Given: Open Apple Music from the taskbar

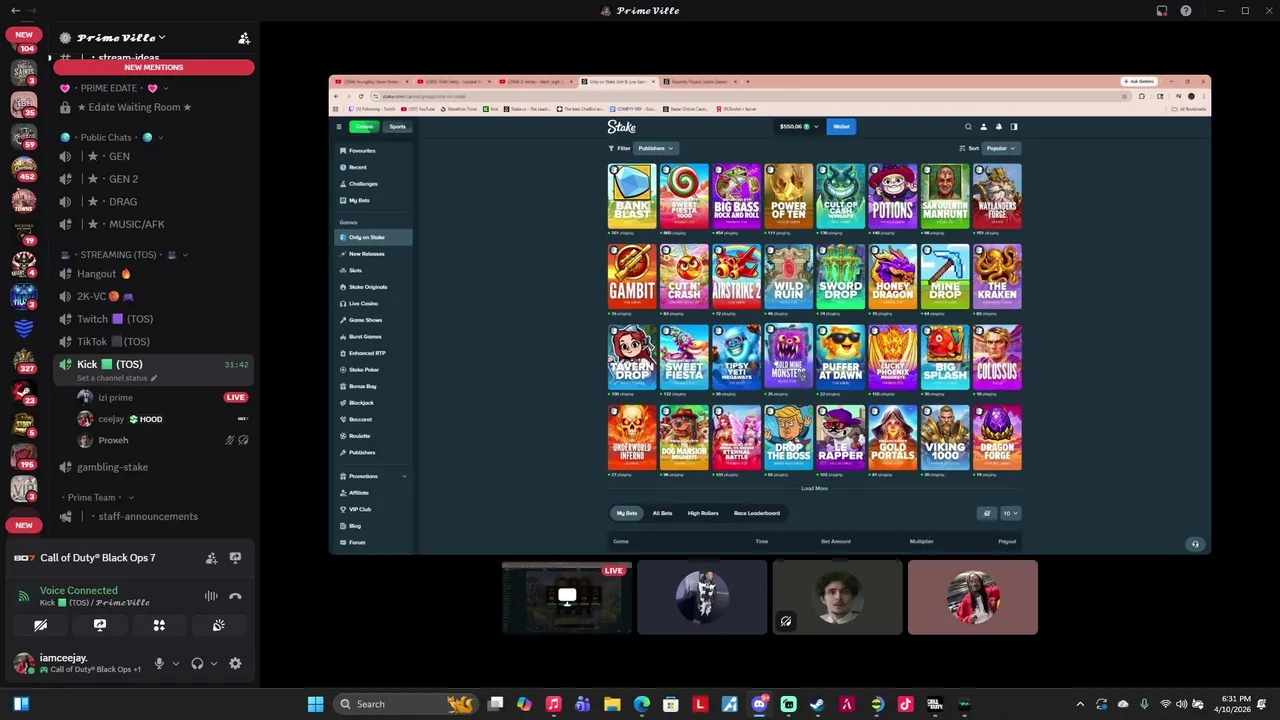Looking at the screenshot, I should point(554,704).
